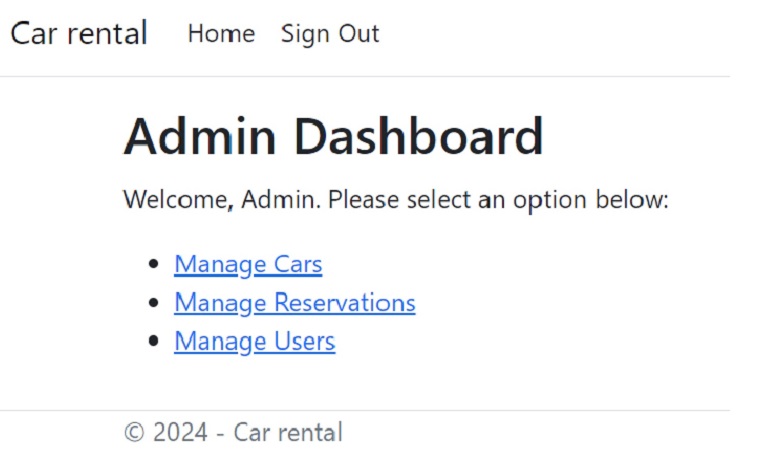Navigate to Manage Users

point(254,341)
